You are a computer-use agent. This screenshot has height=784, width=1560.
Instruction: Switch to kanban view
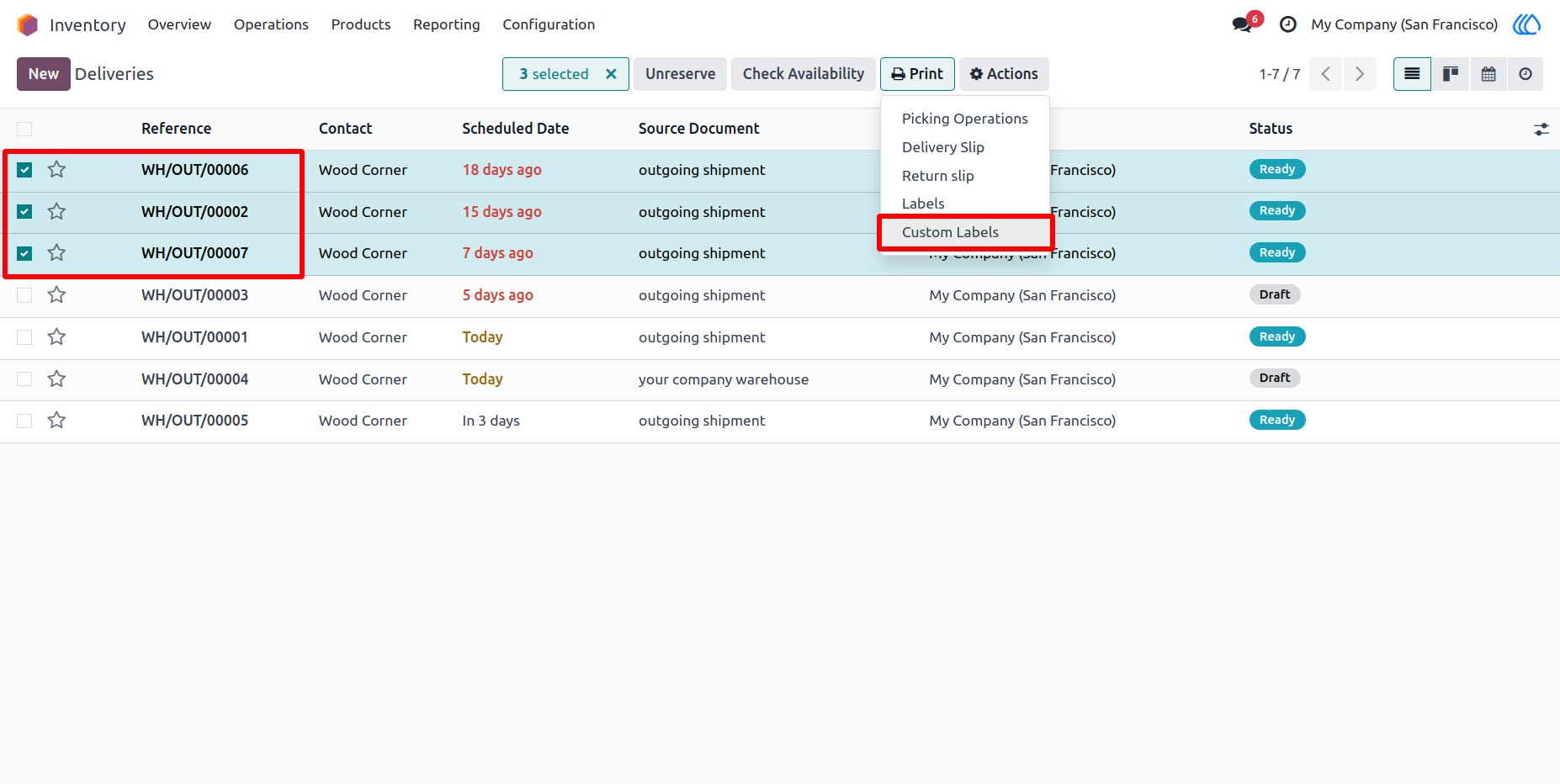point(1450,74)
